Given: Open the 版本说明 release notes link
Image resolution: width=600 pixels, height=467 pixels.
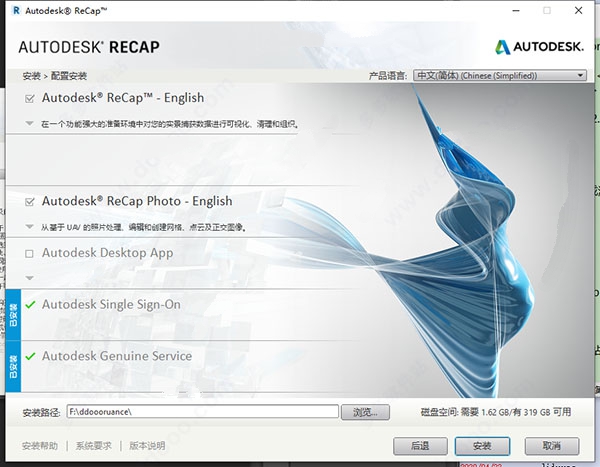Looking at the screenshot, I should pos(147,446).
